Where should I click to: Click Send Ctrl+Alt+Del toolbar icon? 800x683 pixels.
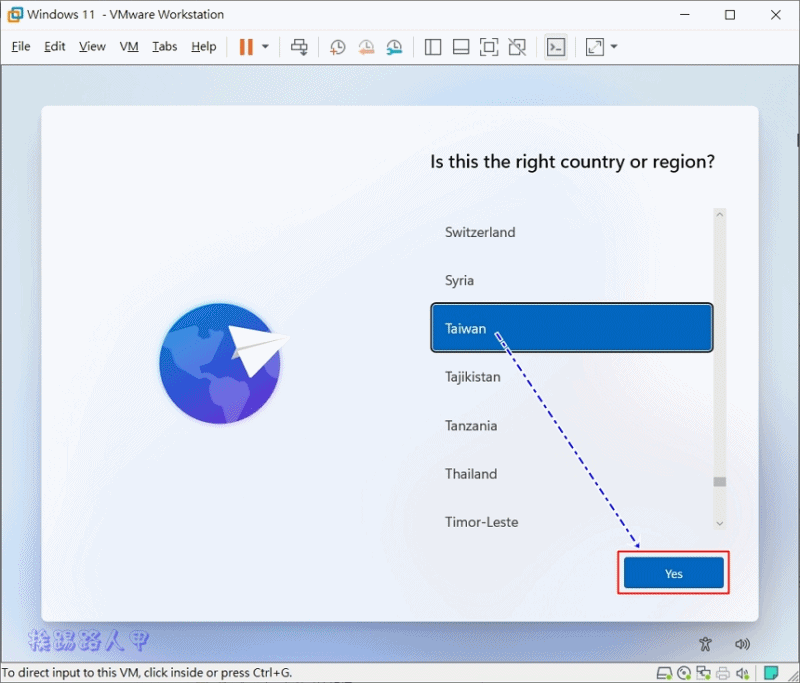(x=299, y=47)
